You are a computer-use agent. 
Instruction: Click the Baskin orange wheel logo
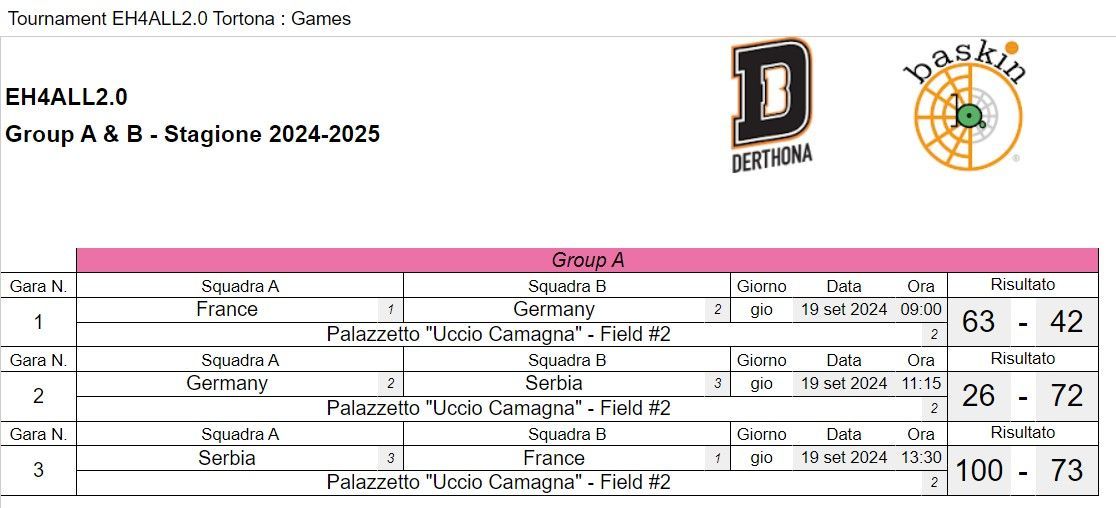[x=968, y=105]
